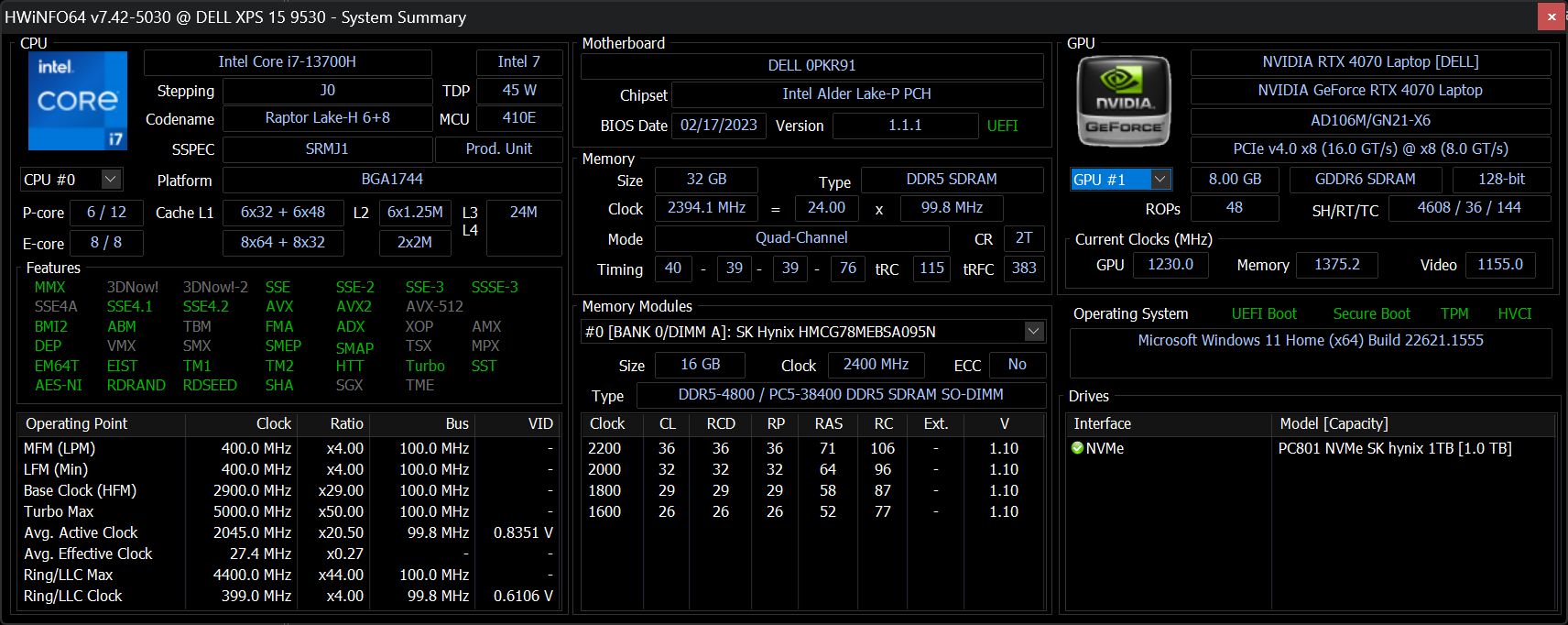The width and height of the screenshot is (1568, 625).
Task: Click the GPU clock 1230.0
Action: coord(1171,265)
